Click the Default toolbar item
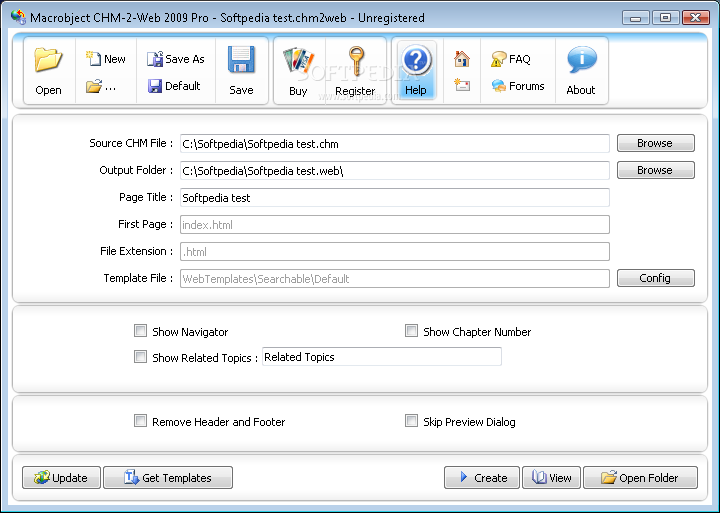Screen dimensions: 720x513 174,86
